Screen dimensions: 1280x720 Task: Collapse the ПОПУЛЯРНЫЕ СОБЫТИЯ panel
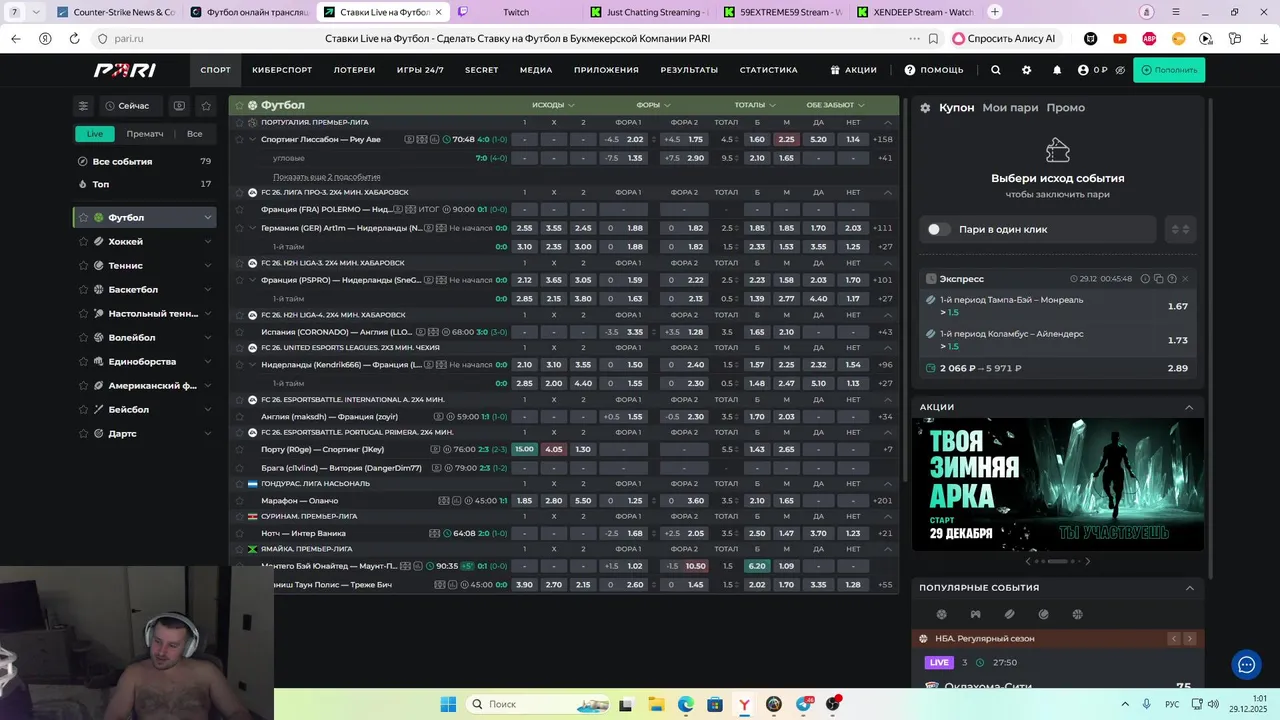pos(1189,588)
